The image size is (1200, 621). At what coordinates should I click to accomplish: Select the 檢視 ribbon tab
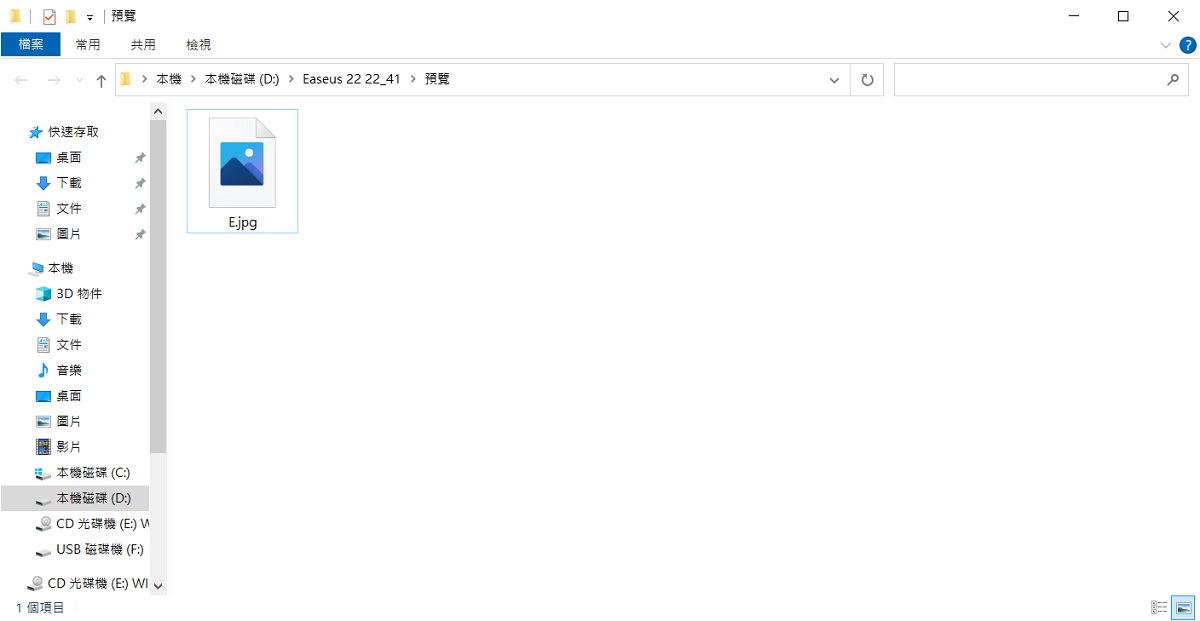click(x=199, y=44)
